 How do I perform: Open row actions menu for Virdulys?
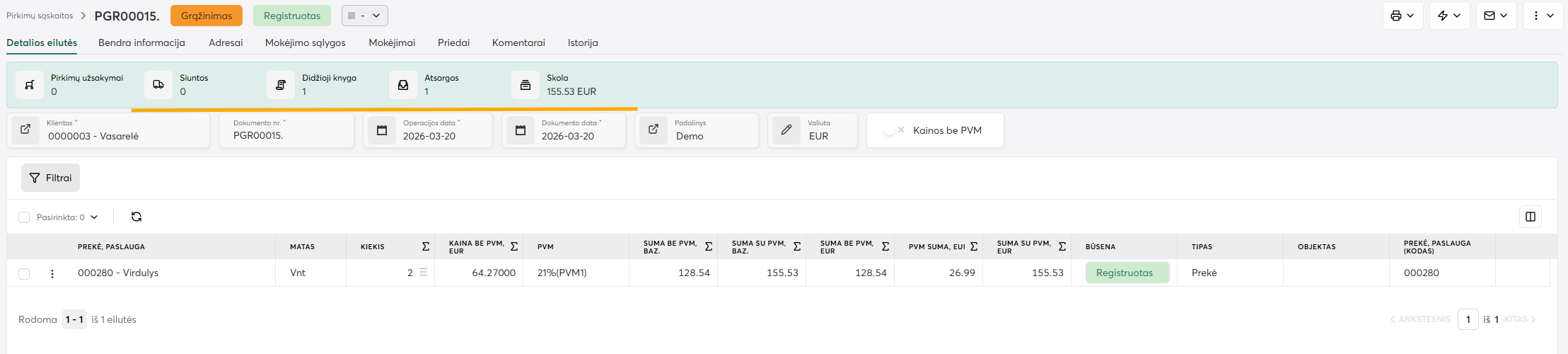point(52,273)
